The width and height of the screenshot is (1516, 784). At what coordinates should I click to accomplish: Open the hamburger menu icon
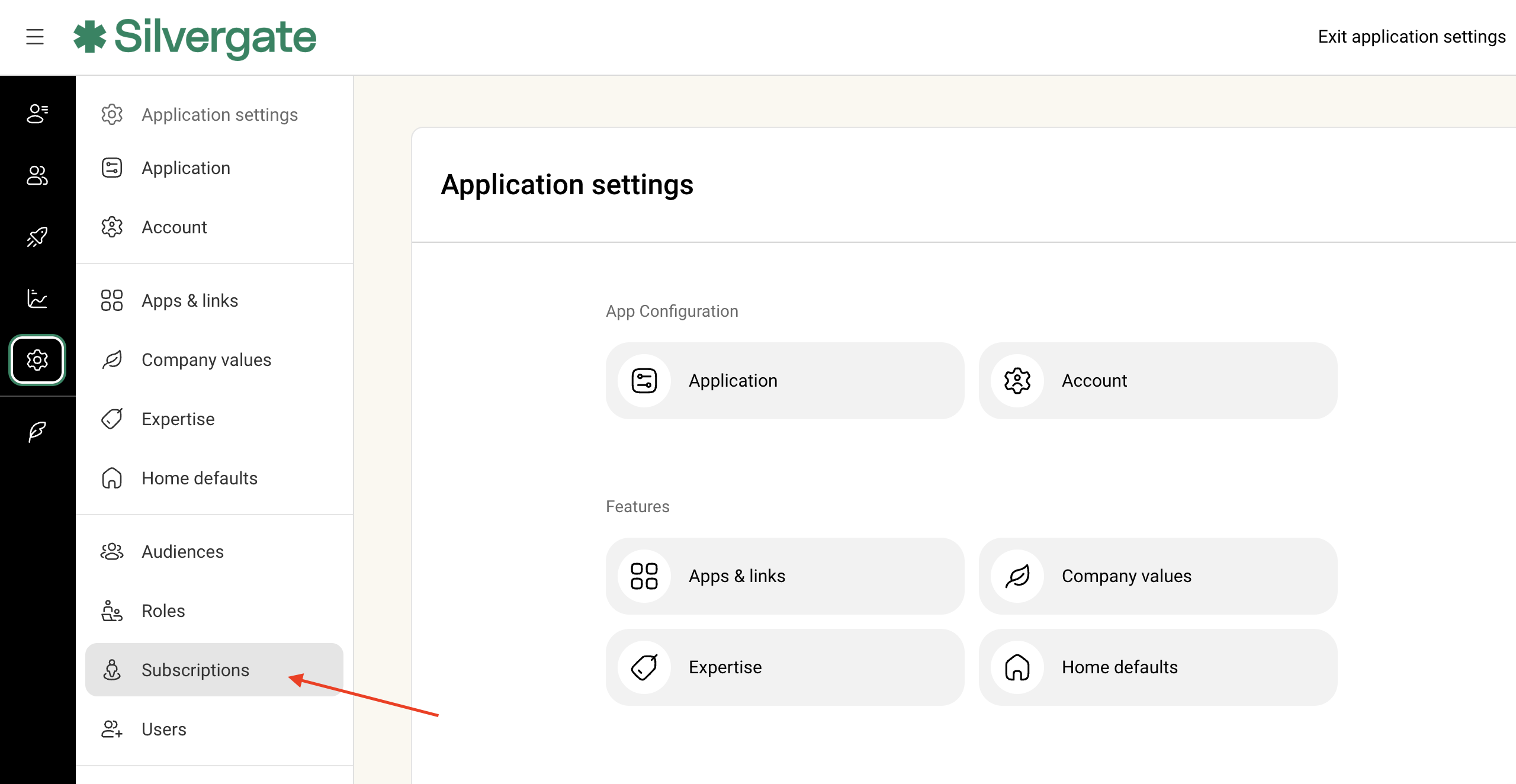point(35,37)
